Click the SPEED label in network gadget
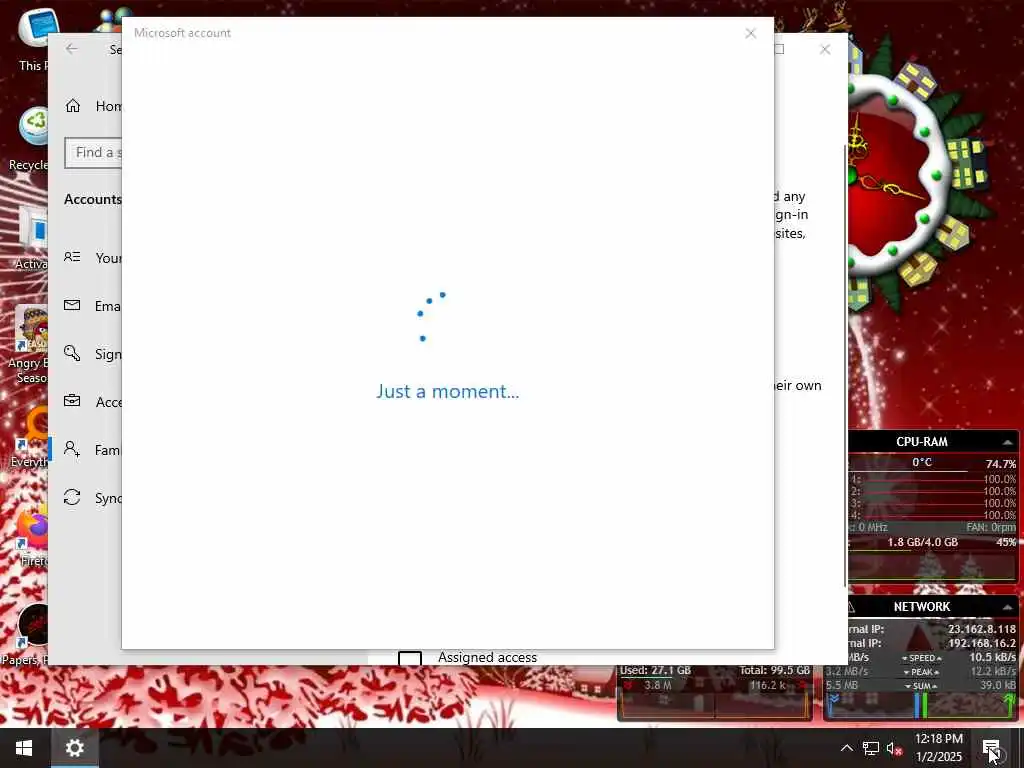This screenshot has height=768, width=1024. (x=921, y=658)
